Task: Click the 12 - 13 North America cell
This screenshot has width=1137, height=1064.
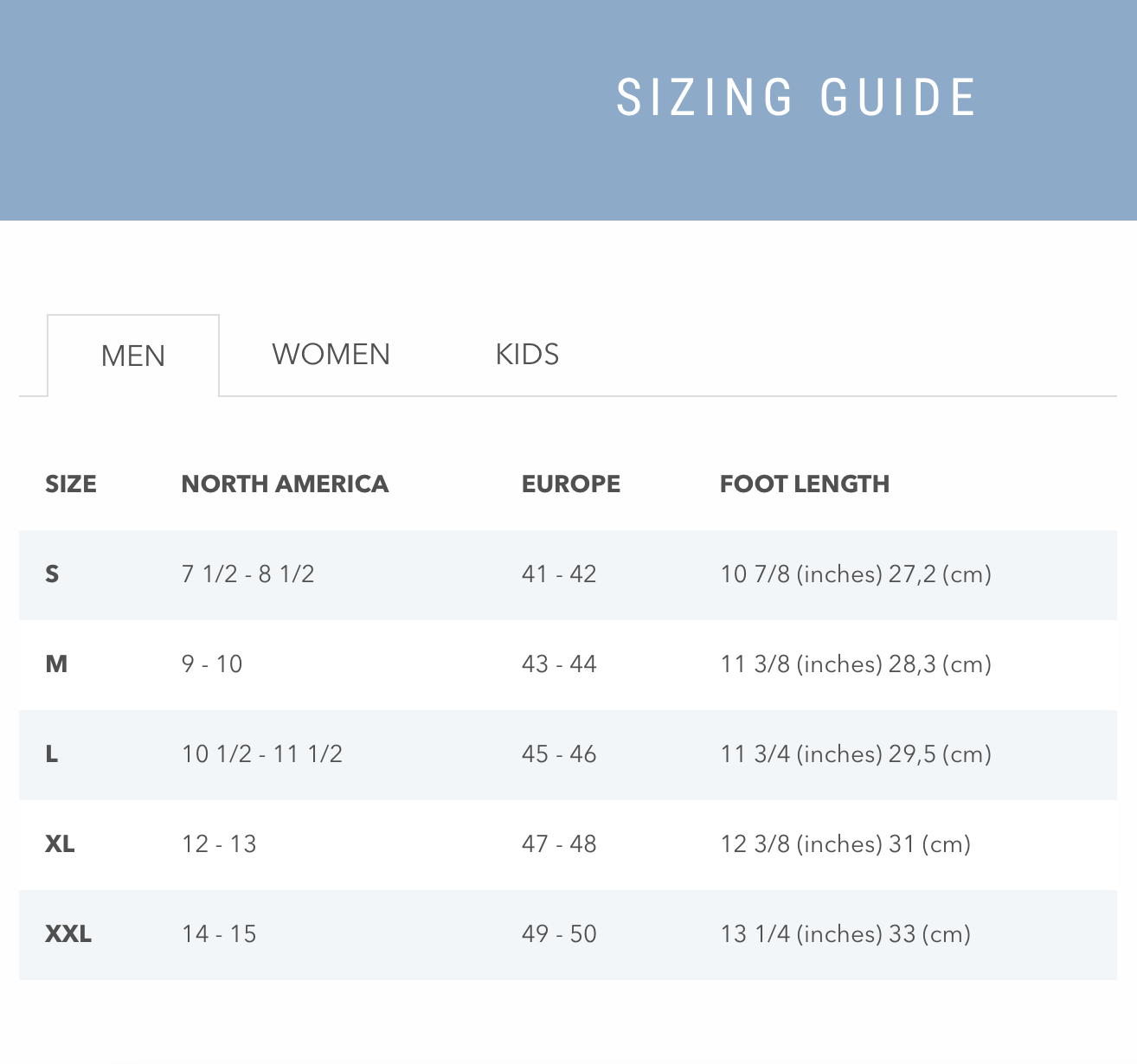Action: (219, 844)
